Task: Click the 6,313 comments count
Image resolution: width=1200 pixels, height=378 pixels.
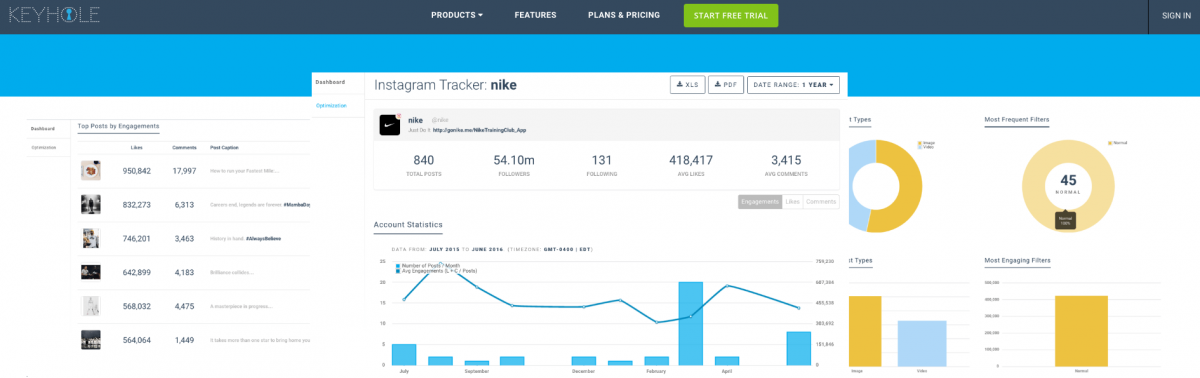Action: [184, 204]
